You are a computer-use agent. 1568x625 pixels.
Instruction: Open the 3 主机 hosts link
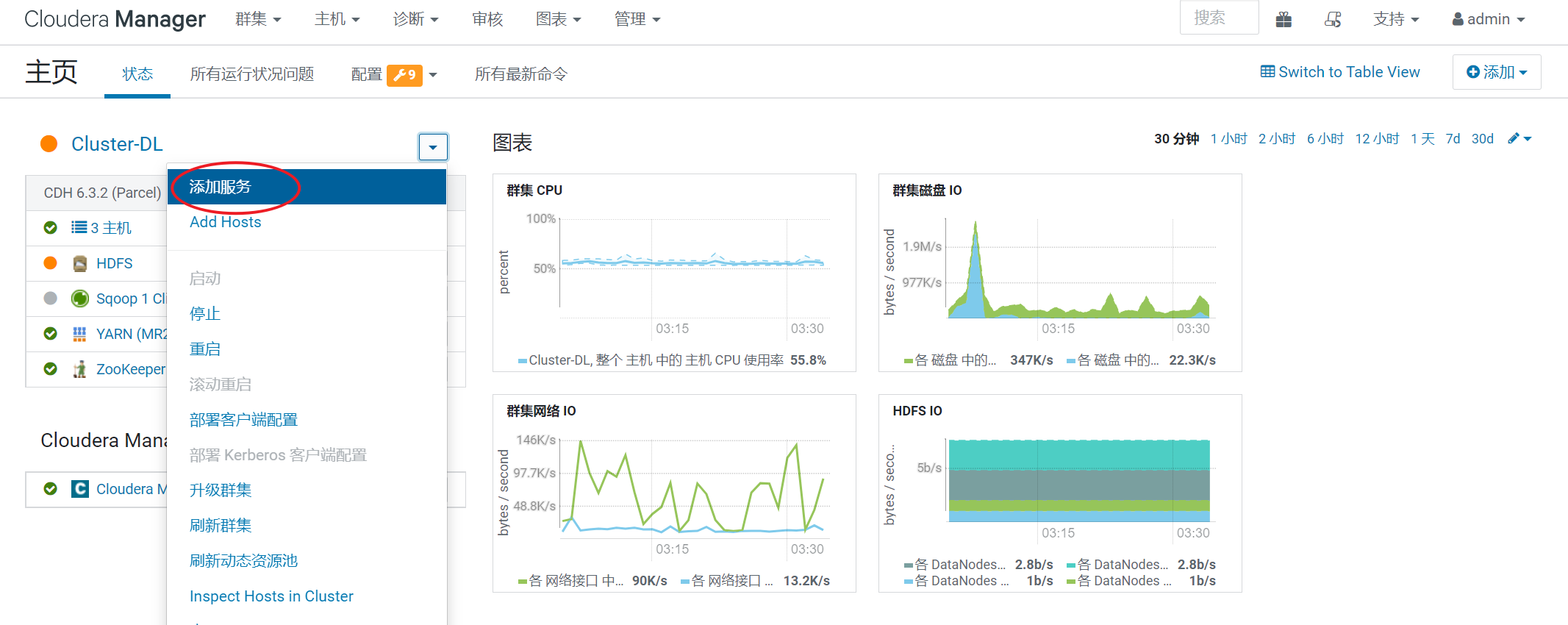pyautogui.click(x=111, y=228)
